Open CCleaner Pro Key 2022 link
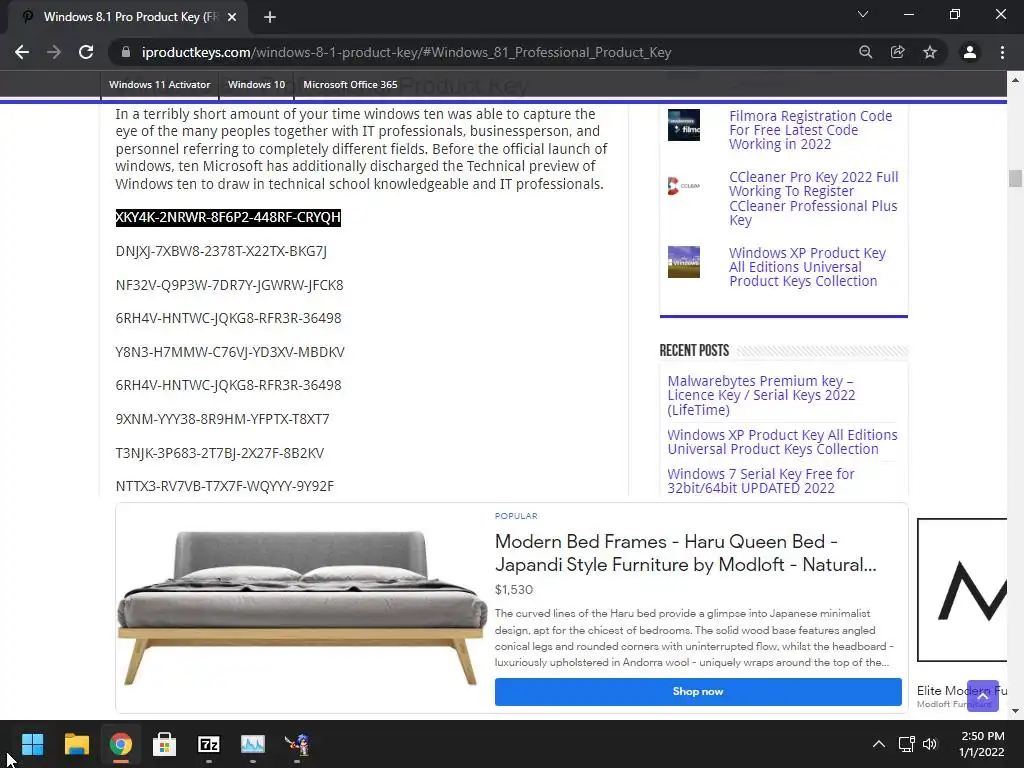Screen dimensions: 1024x768 [814, 199]
